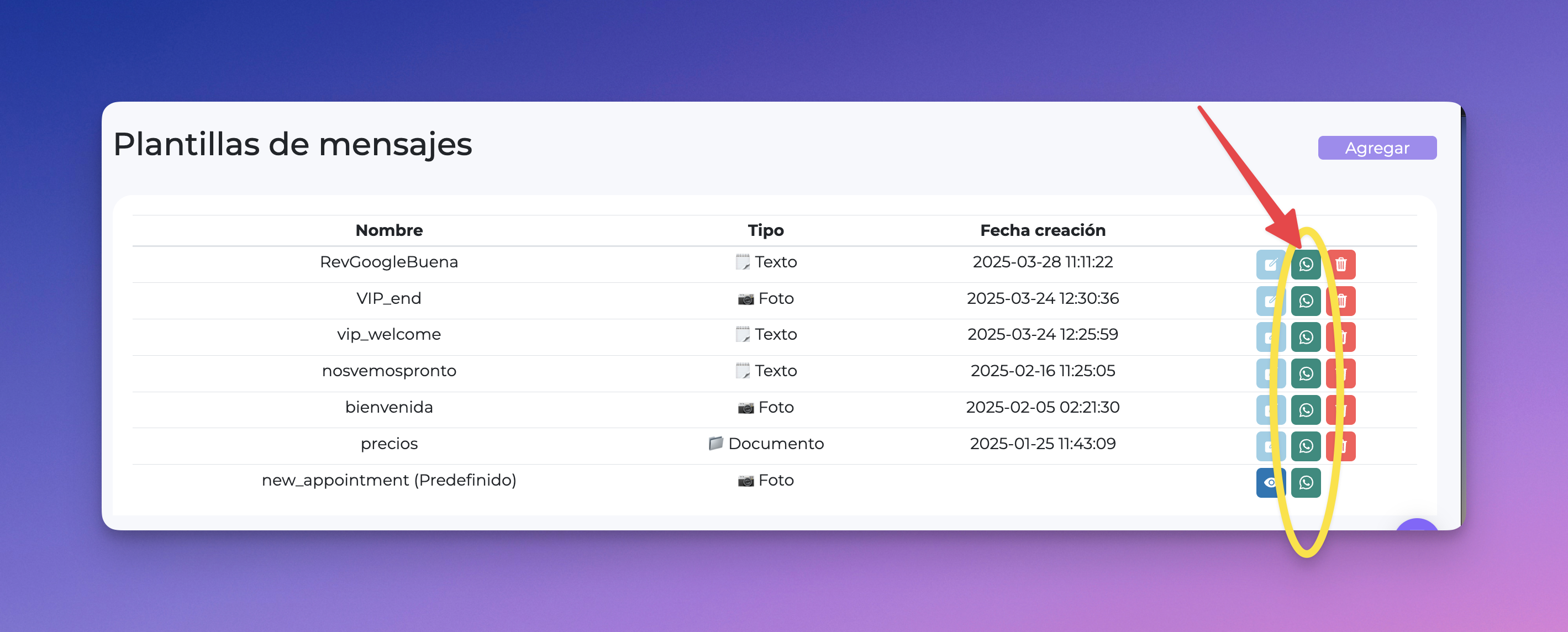Edit the bienvenida template
This screenshot has width=1568, height=632.
pos(1270,410)
